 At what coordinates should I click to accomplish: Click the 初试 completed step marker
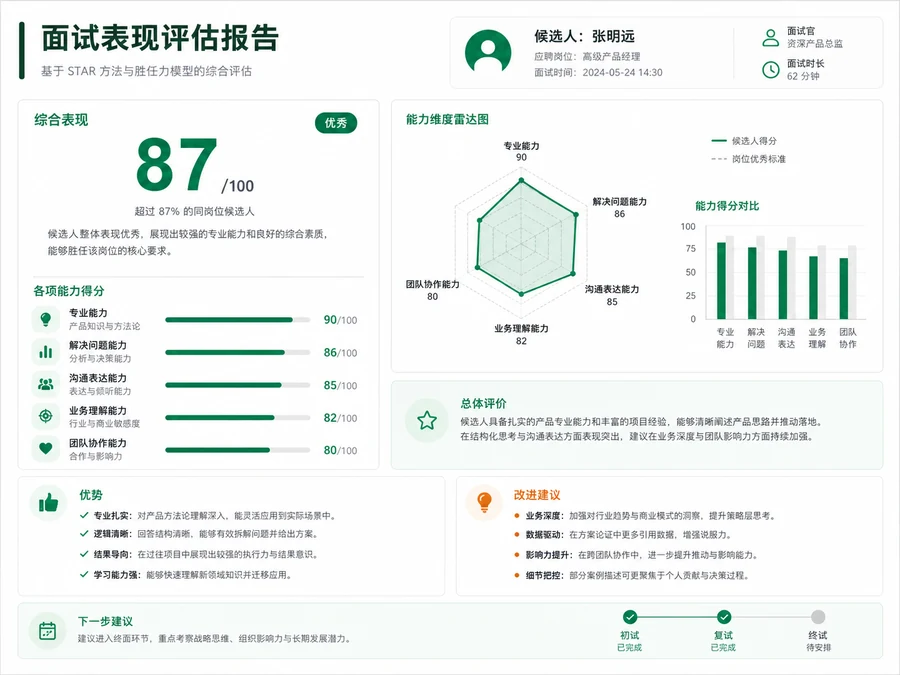630,617
